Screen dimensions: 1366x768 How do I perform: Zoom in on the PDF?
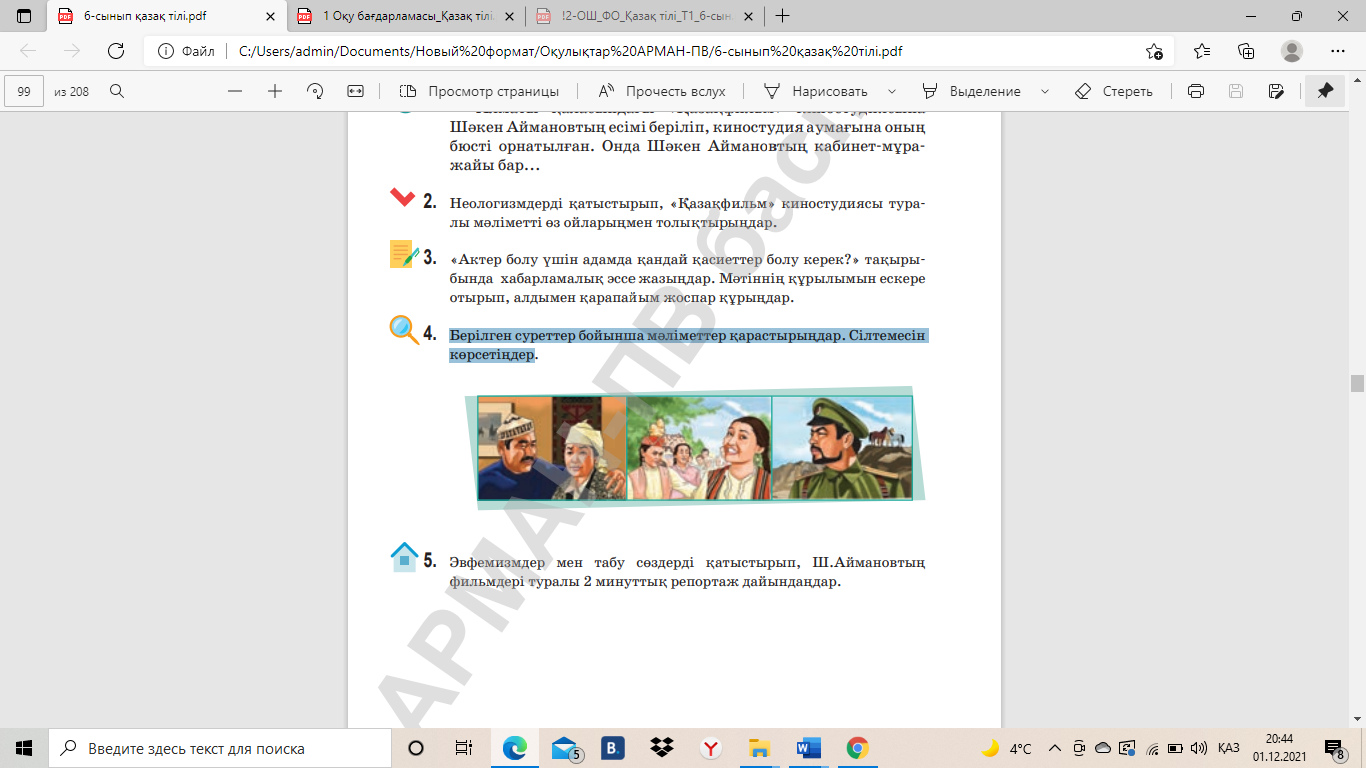pyautogui.click(x=275, y=91)
